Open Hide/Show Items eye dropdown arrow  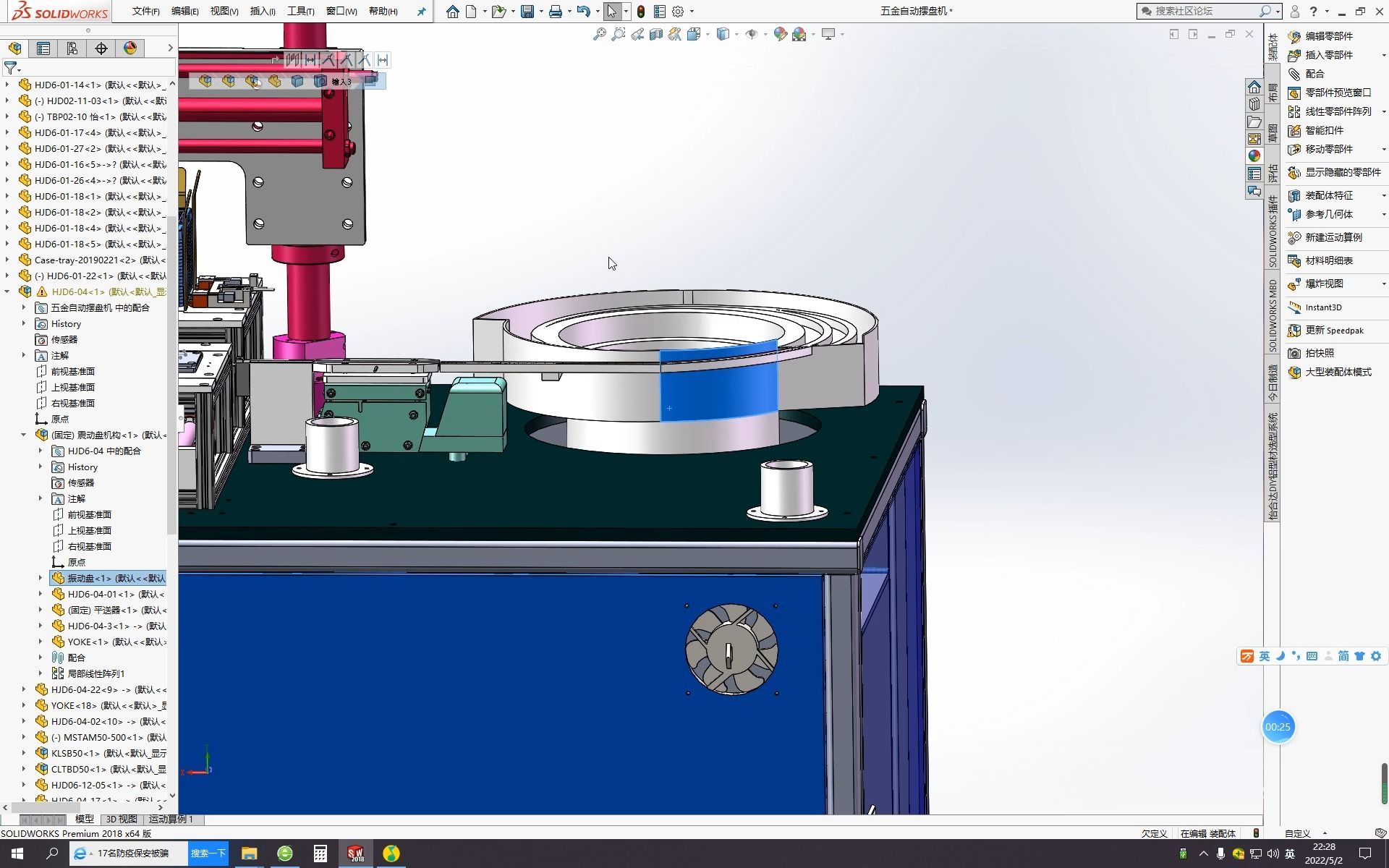tap(764, 34)
